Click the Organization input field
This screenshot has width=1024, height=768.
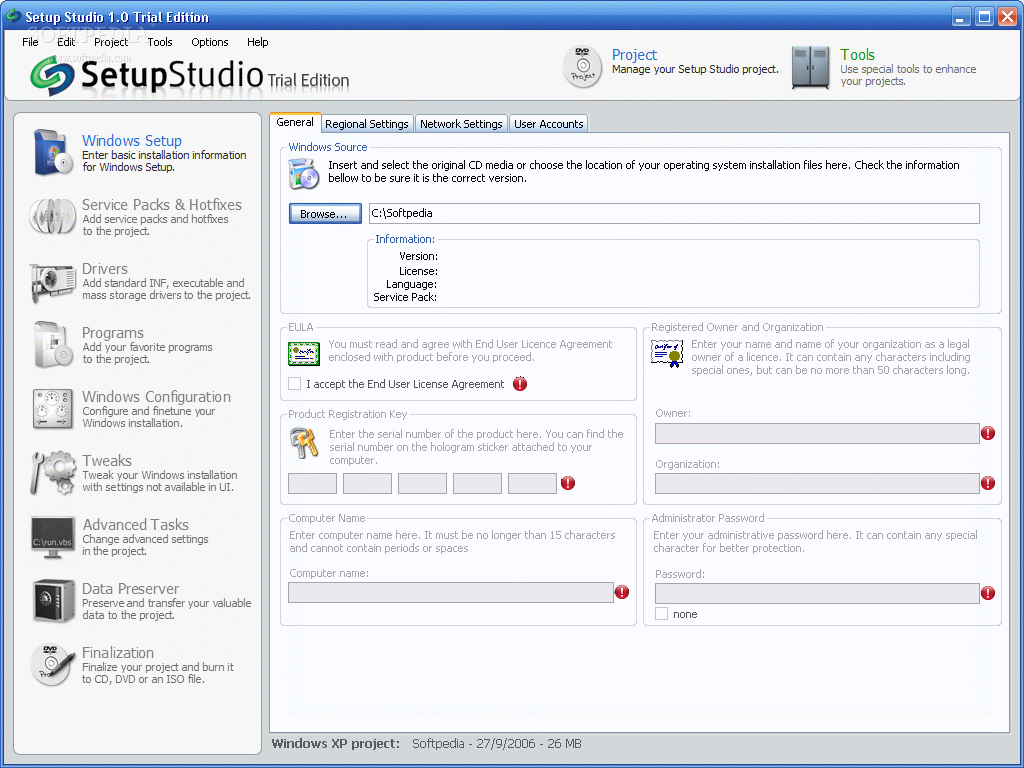[x=817, y=483]
